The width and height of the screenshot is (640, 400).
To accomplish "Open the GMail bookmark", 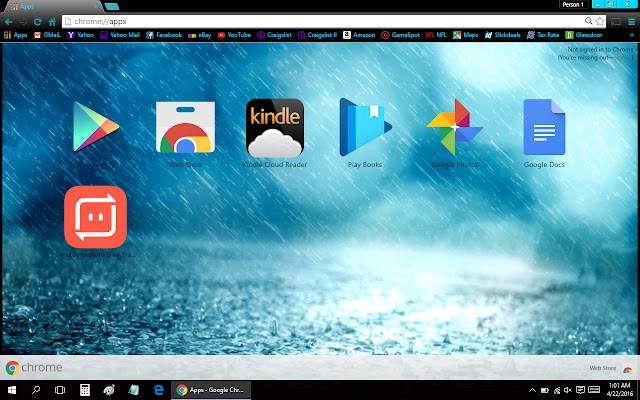I will 47,35.
